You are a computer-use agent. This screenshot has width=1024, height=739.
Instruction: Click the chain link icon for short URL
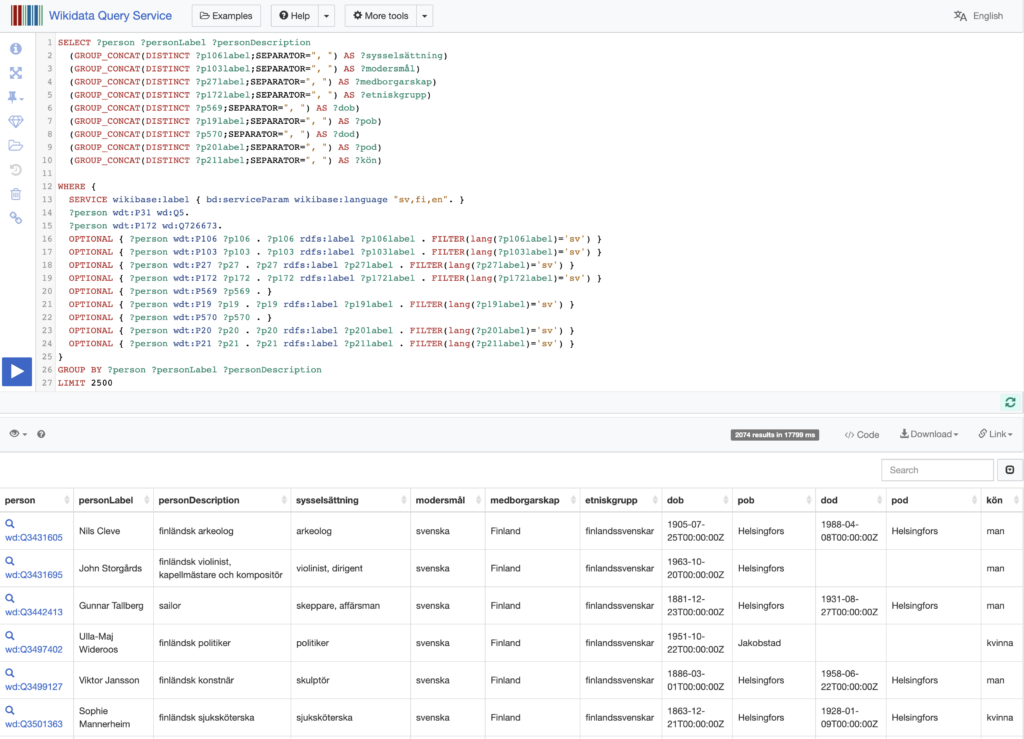tap(16, 218)
